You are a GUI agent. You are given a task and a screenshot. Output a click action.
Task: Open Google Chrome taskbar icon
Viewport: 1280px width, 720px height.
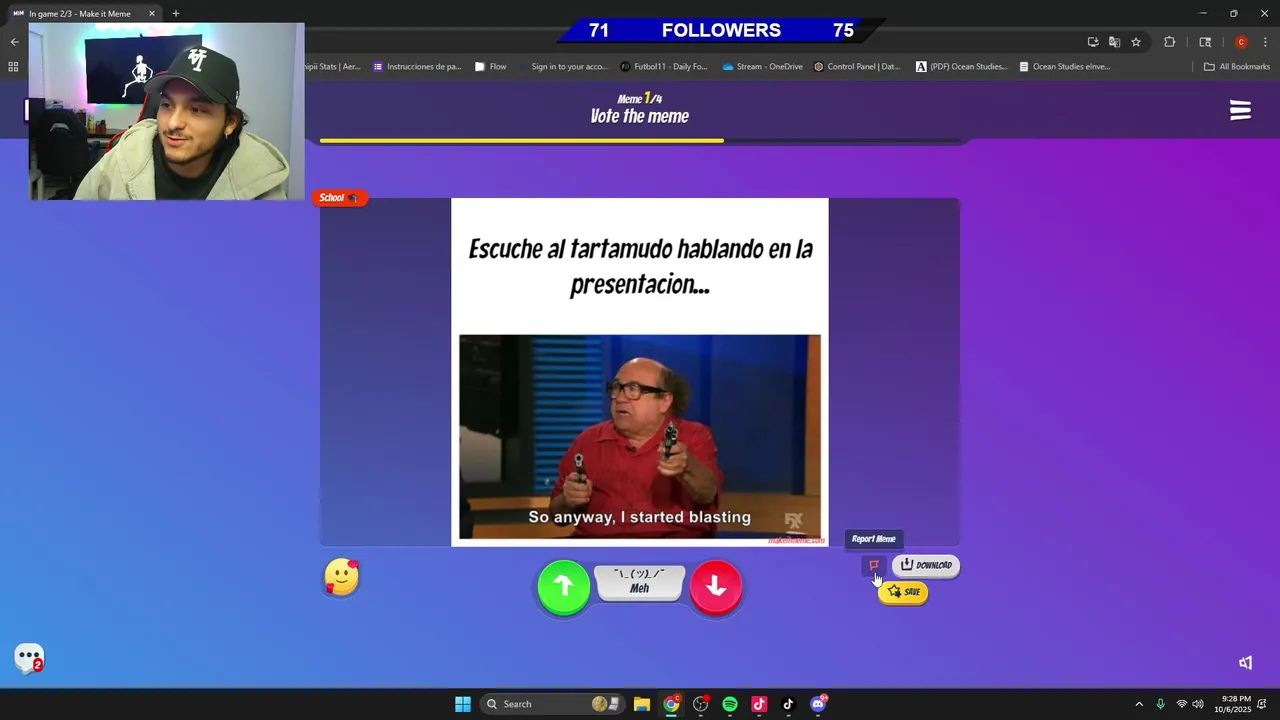pos(671,704)
